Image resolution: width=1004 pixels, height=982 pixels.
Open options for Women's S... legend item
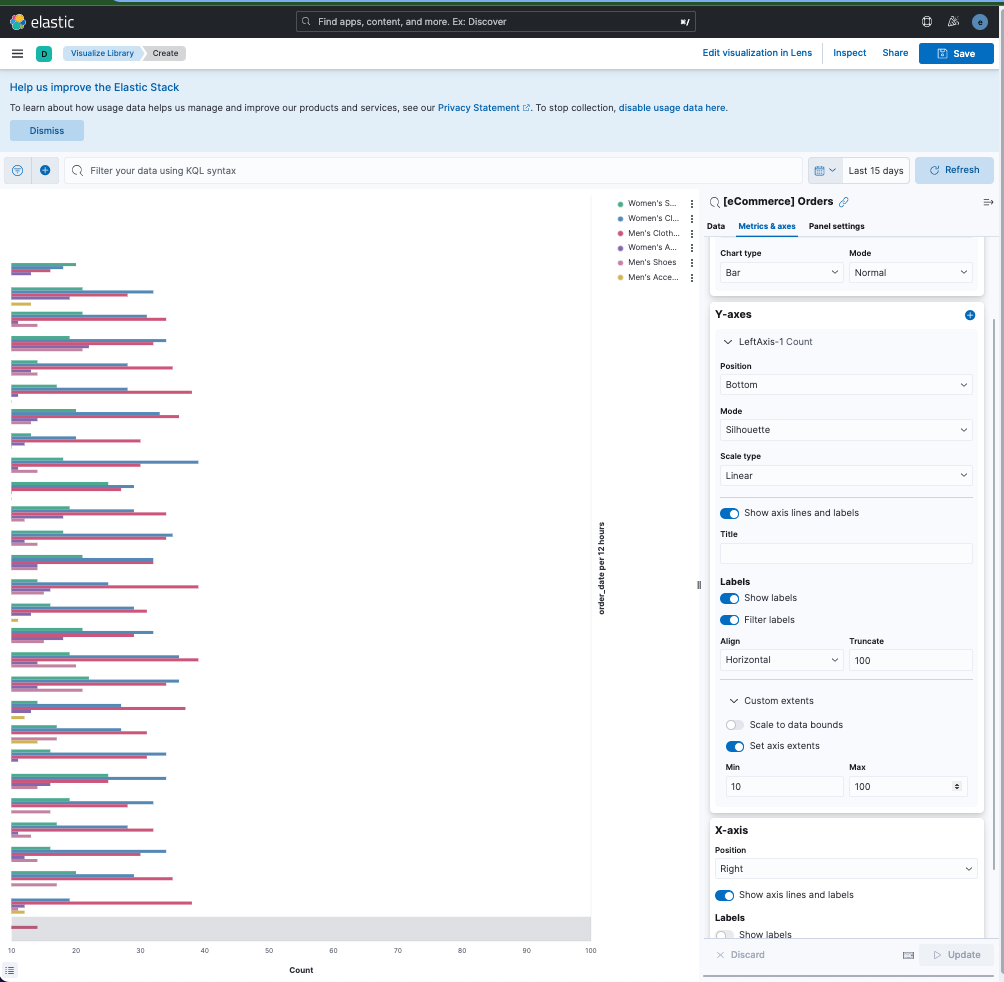pos(692,204)
